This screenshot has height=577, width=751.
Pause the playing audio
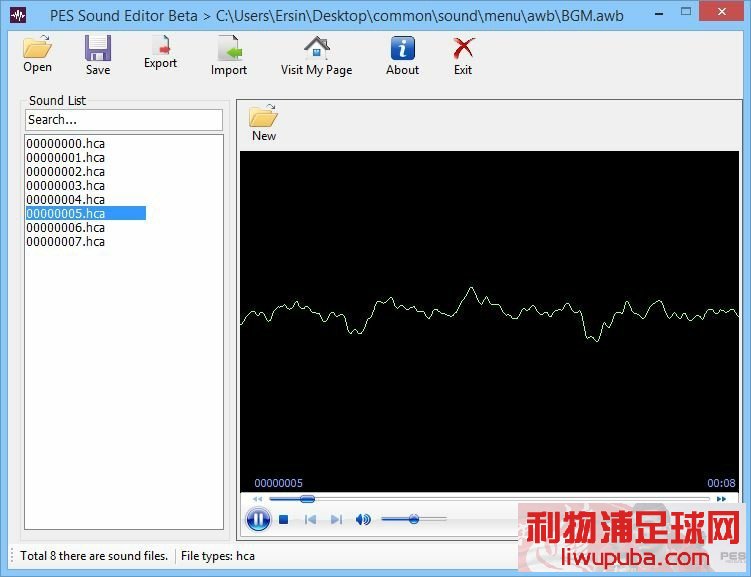point(258,520)
